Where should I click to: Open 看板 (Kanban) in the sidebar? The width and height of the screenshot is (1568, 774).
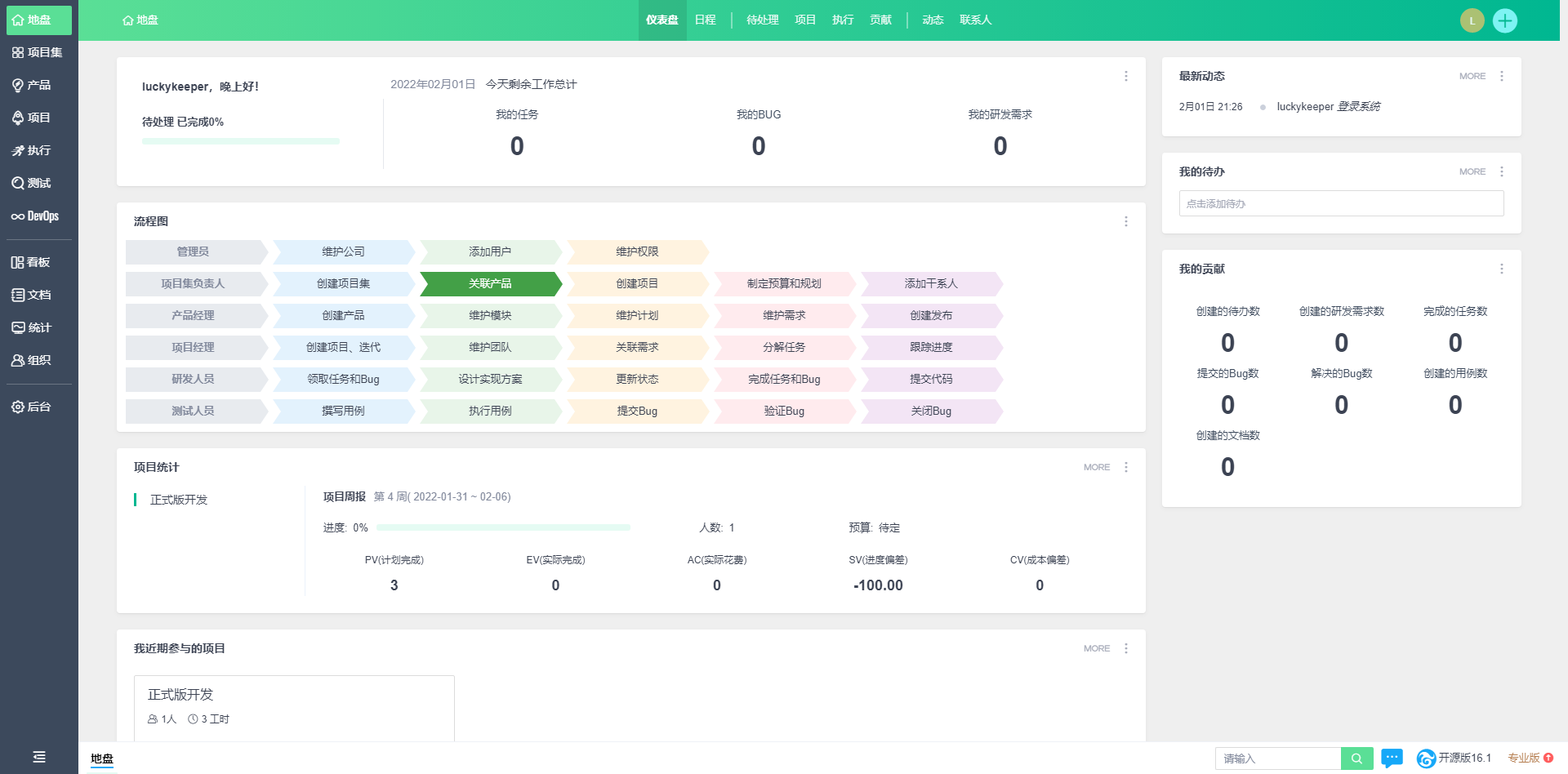coord(31,263)
